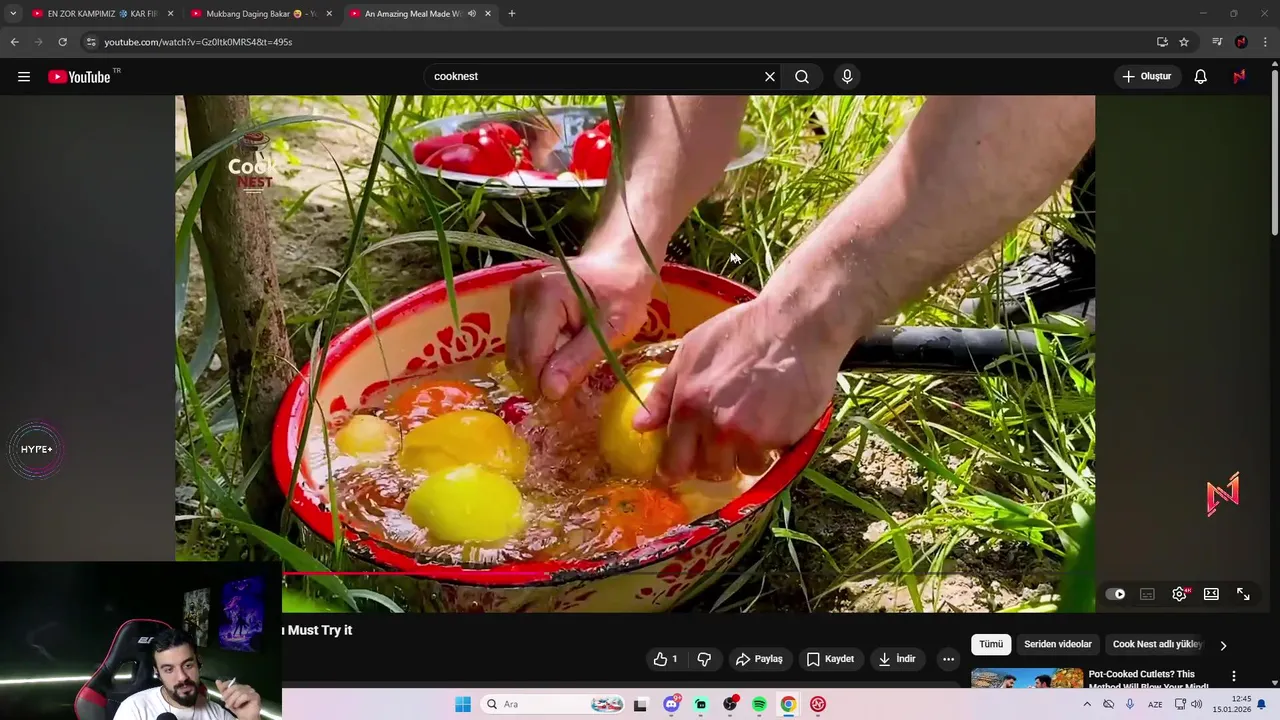View site information icon in address bar
The image size is (1280, 720).
(90, 42)
